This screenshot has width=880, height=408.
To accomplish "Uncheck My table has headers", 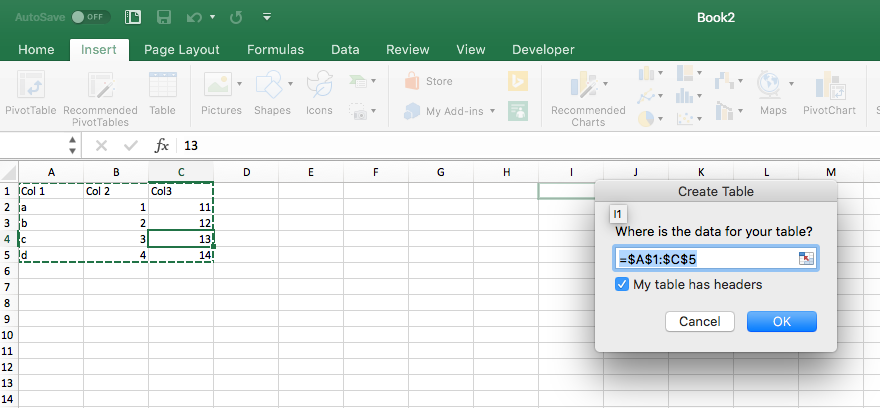I will [622, 285].
